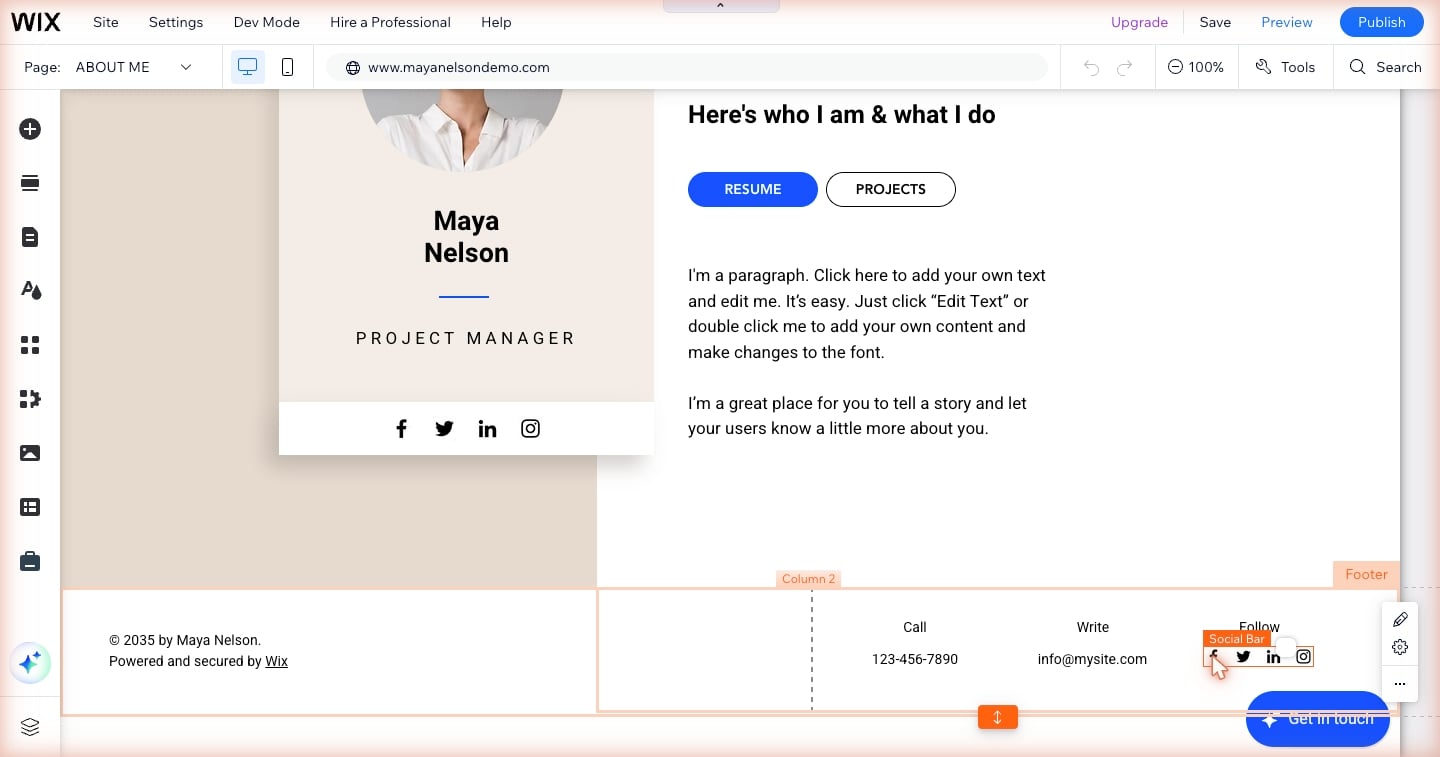Open the Media image icon in the sidebar
1440x757 pixels.
click(x=30, y=453)
